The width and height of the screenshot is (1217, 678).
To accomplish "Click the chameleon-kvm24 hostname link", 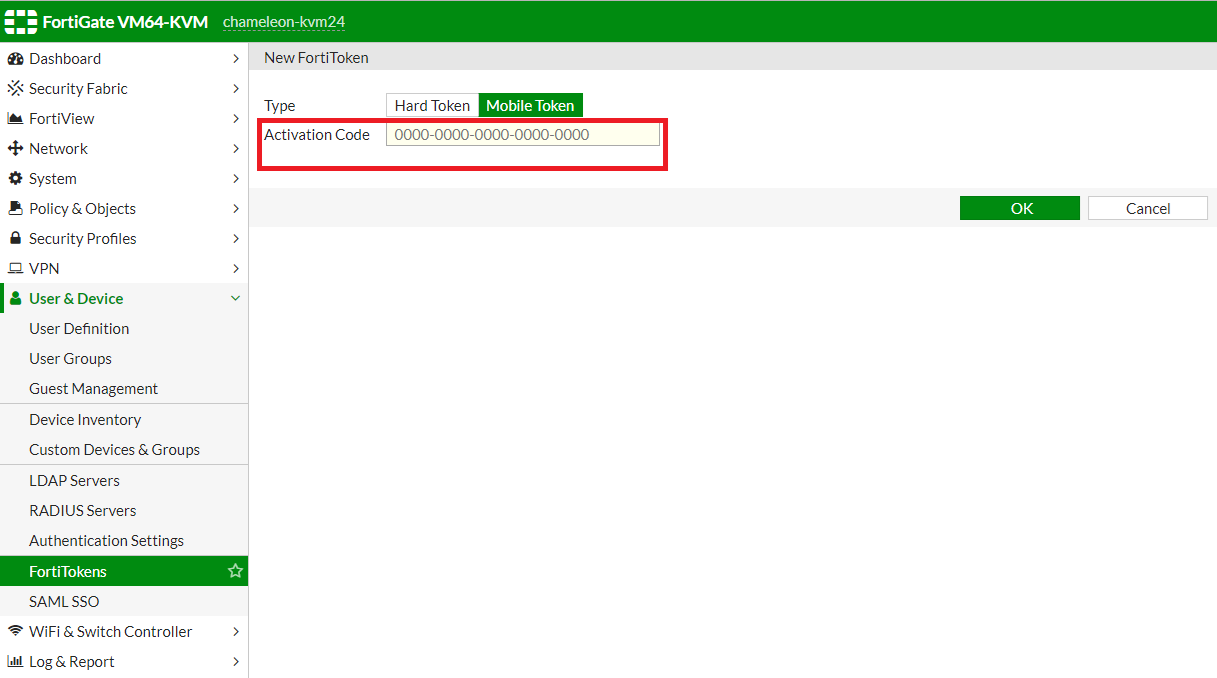I will (283, 22).
